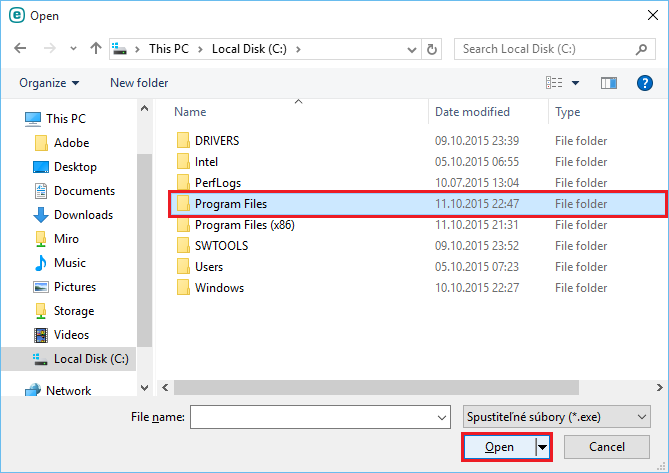Click the Up one level arrow icon

tap(96, 48)
